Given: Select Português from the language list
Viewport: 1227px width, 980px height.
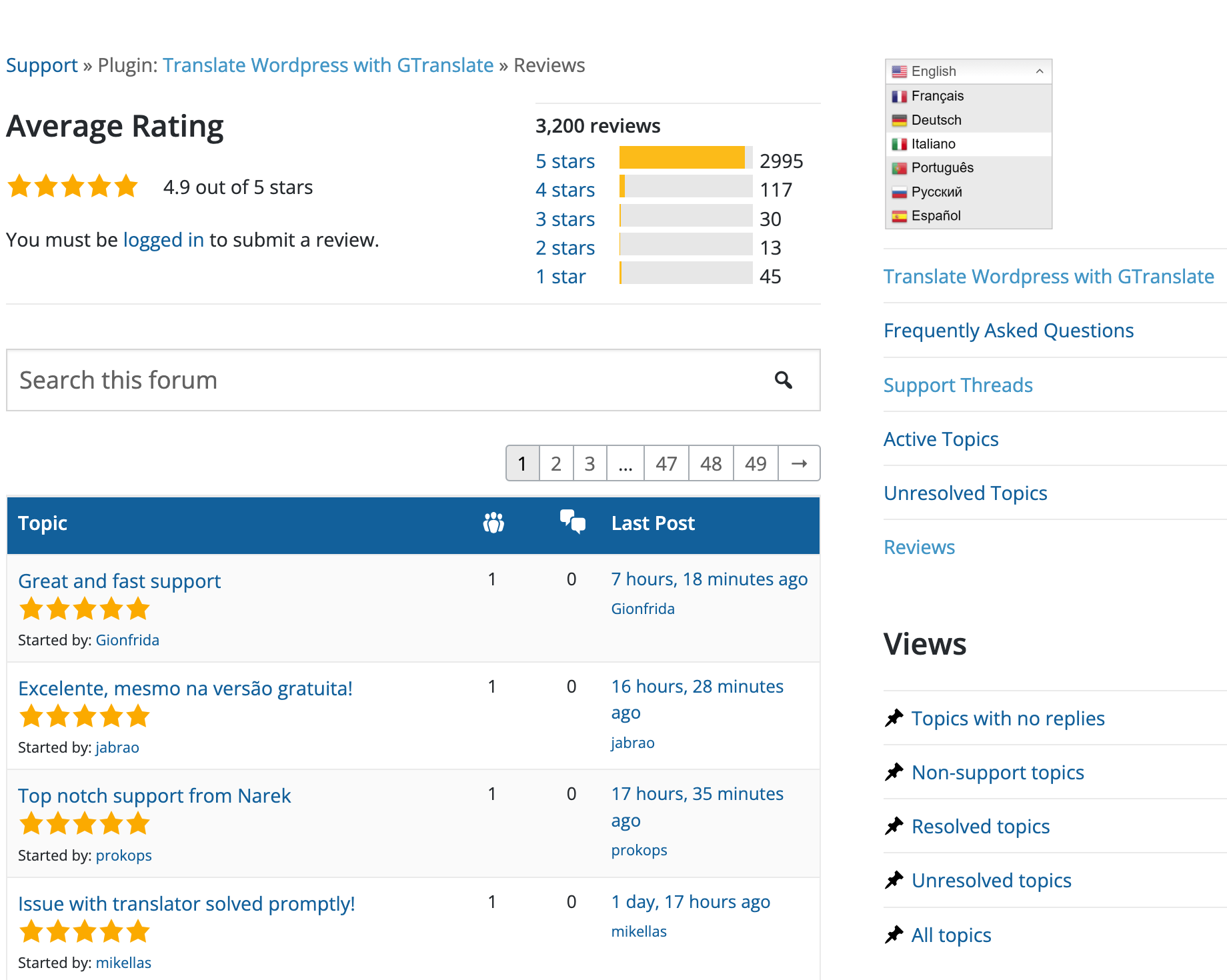Looking at the screenshot, I should [x=969, y=168].
